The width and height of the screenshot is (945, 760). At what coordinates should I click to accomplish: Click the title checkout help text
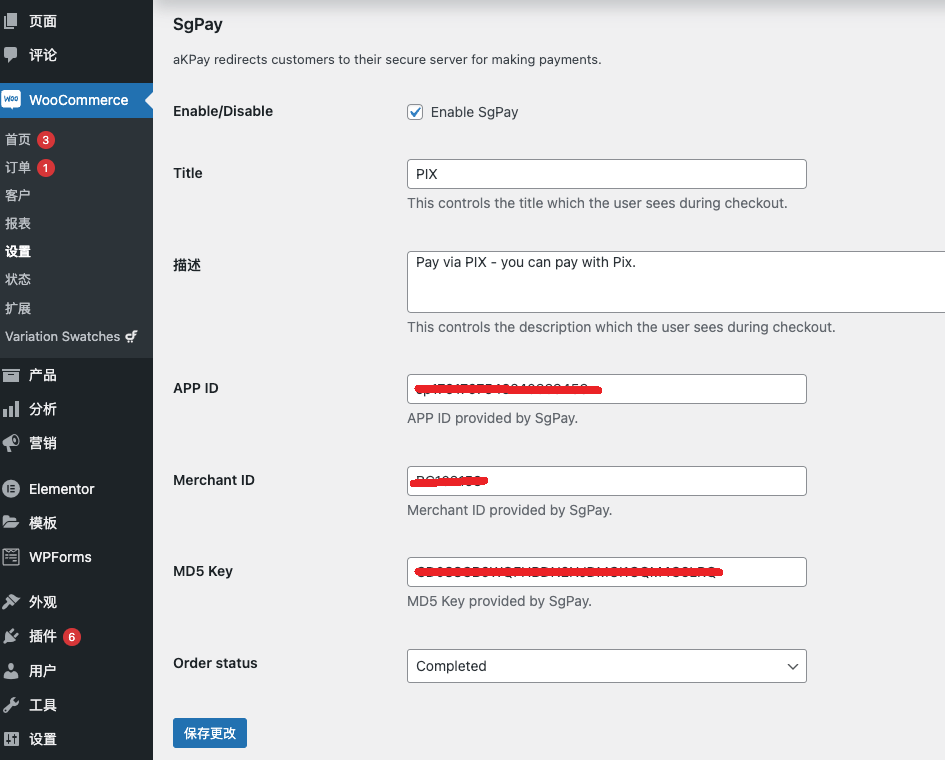597,203
